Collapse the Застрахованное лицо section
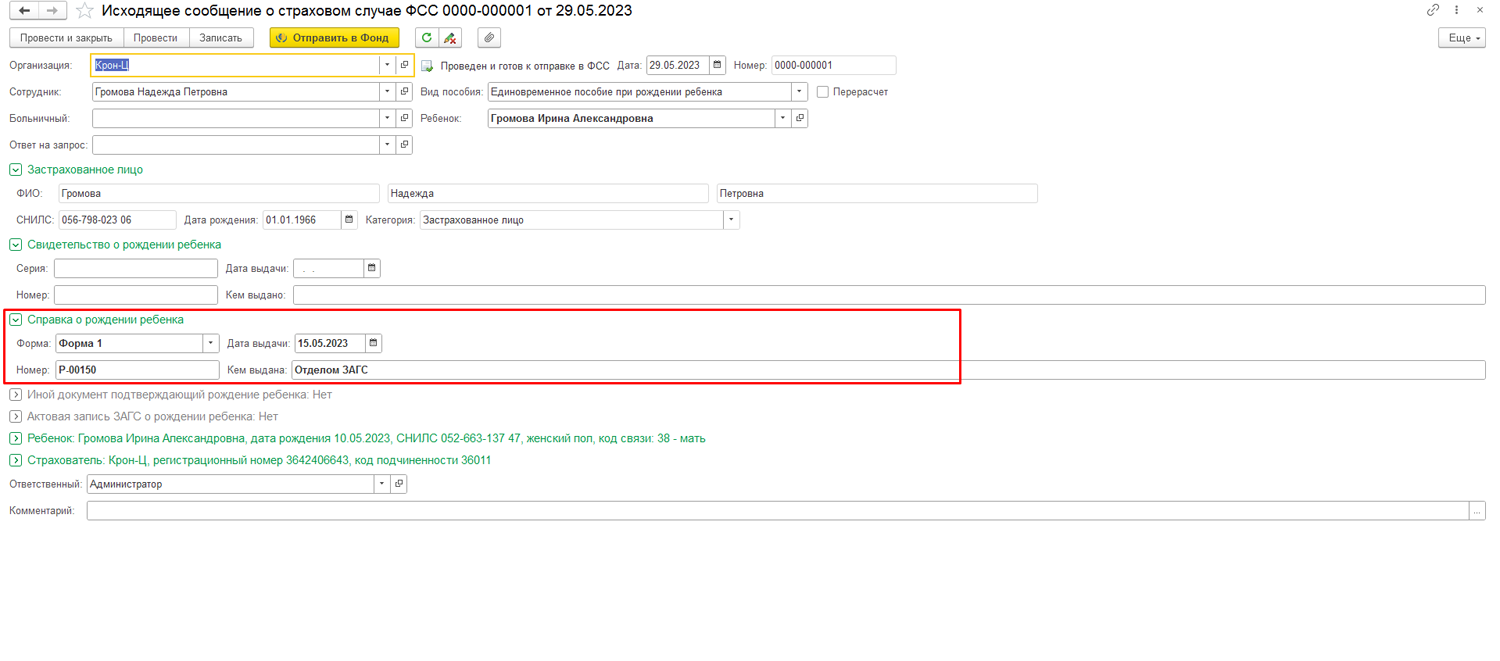Viewport: 1500px width, 661px height. (16, 170)
